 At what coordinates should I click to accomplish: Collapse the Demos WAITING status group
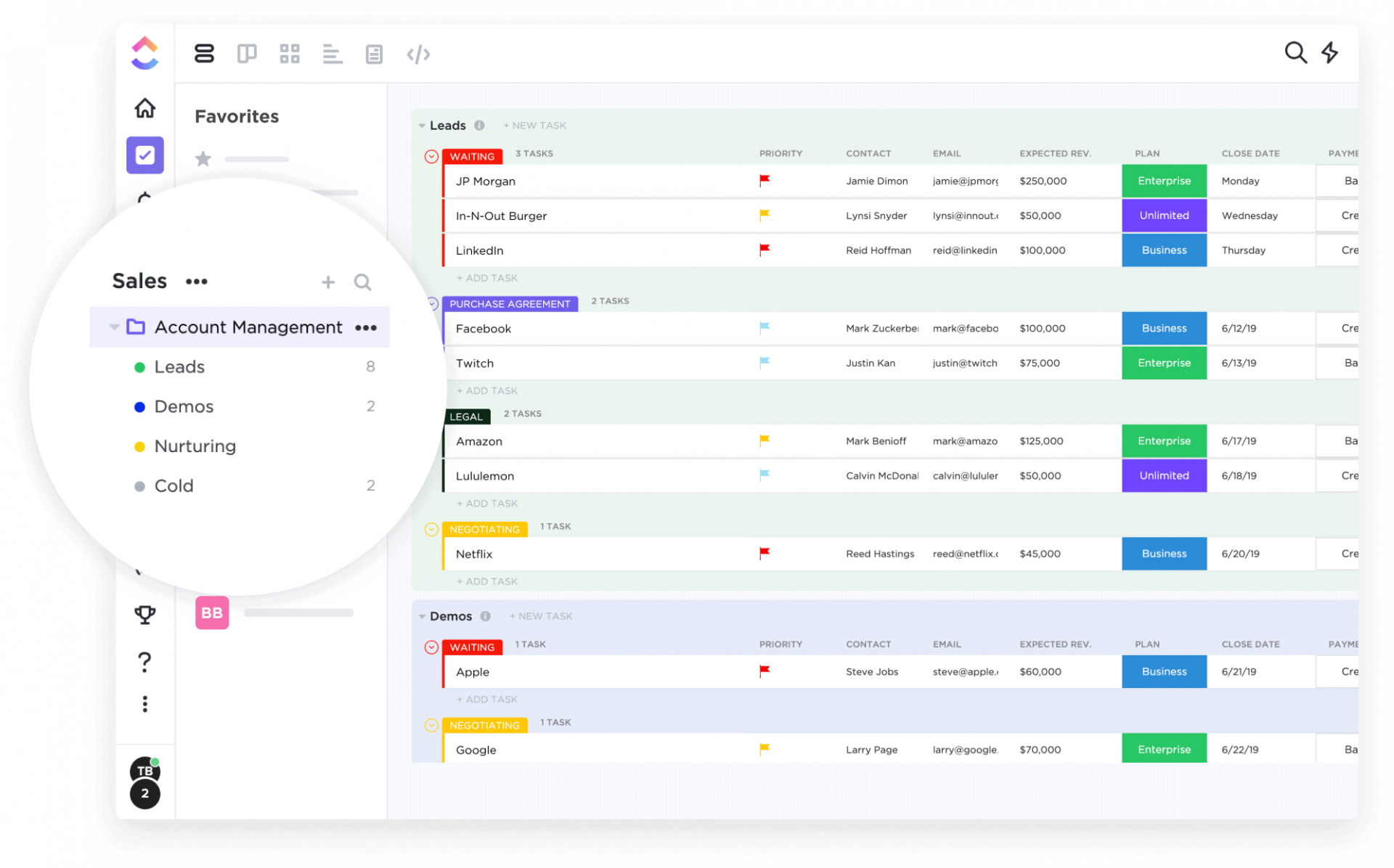point(431,647)
